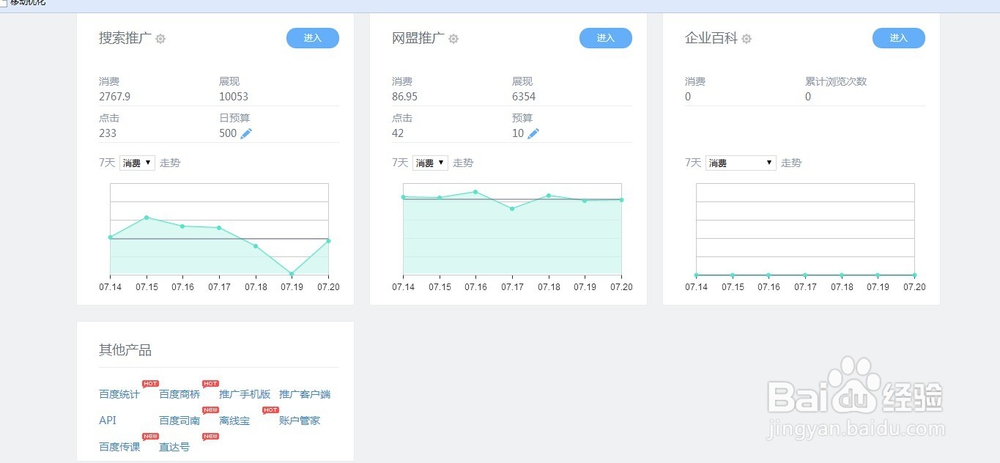Click the 网盟推广 card title
Screen dimensions: 1000x463
[x=418, y=38]
